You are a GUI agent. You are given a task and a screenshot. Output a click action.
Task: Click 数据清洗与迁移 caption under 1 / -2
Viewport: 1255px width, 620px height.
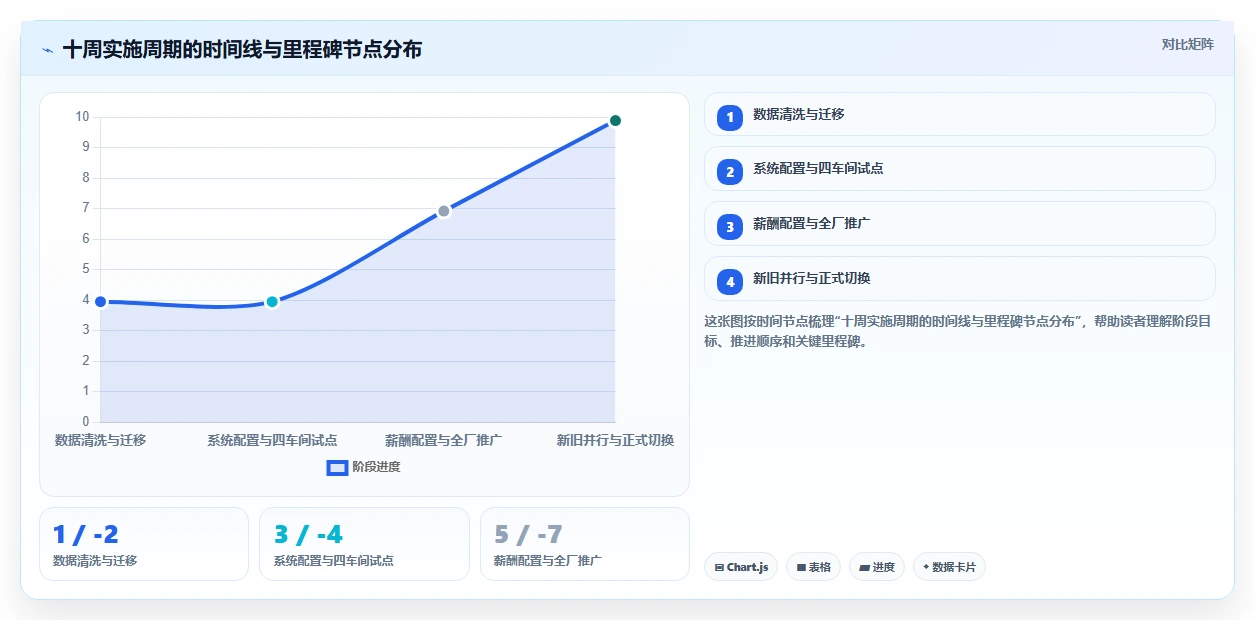95,561
